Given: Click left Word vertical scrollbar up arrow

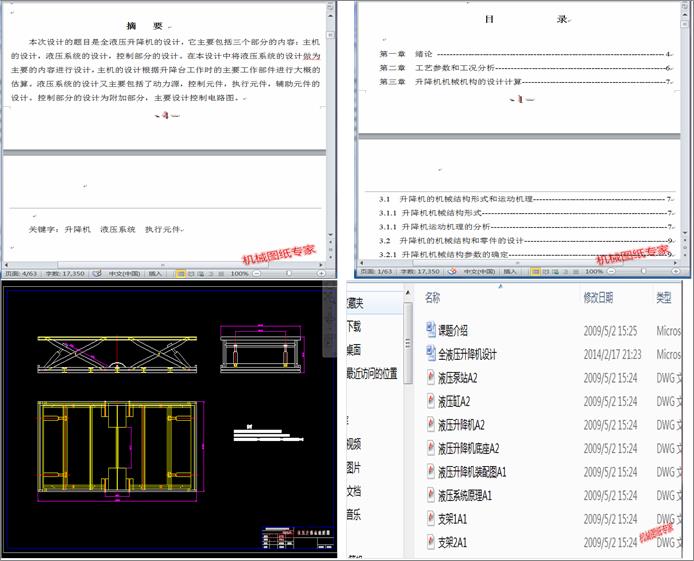Looking at the screenshot, I should pos(331,16).
